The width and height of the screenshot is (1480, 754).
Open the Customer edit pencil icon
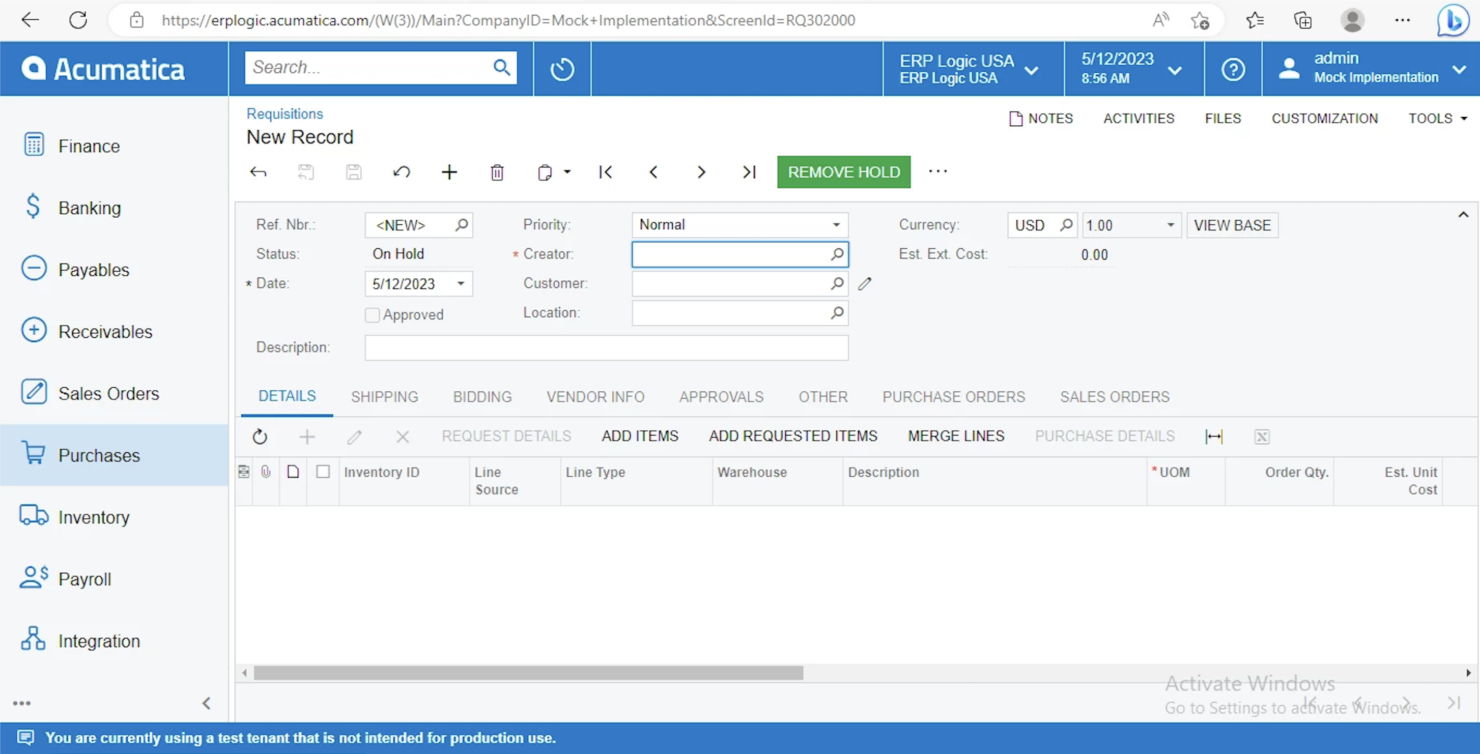864,283
